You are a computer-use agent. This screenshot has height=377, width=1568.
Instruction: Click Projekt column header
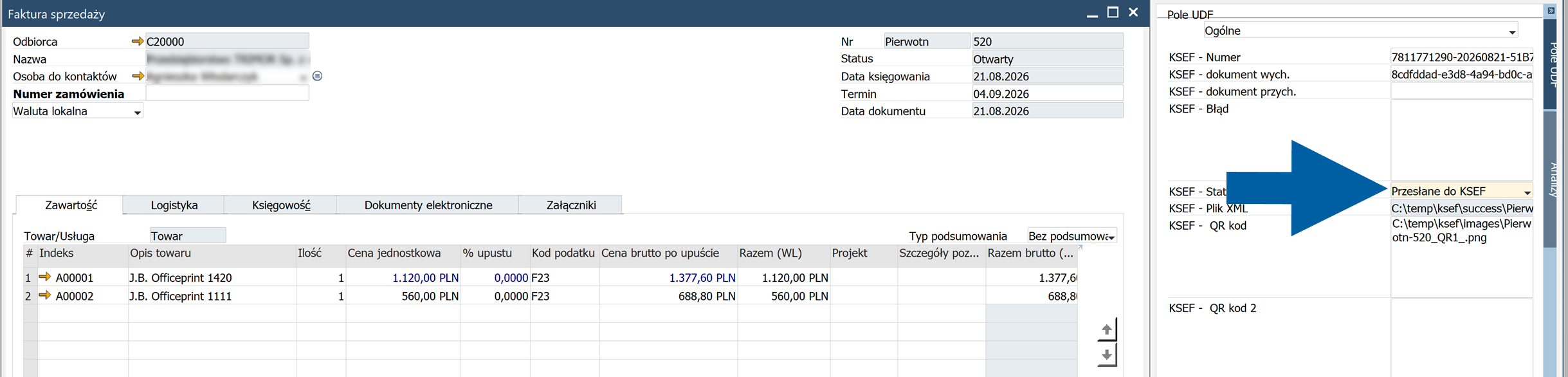coord(864,256)
